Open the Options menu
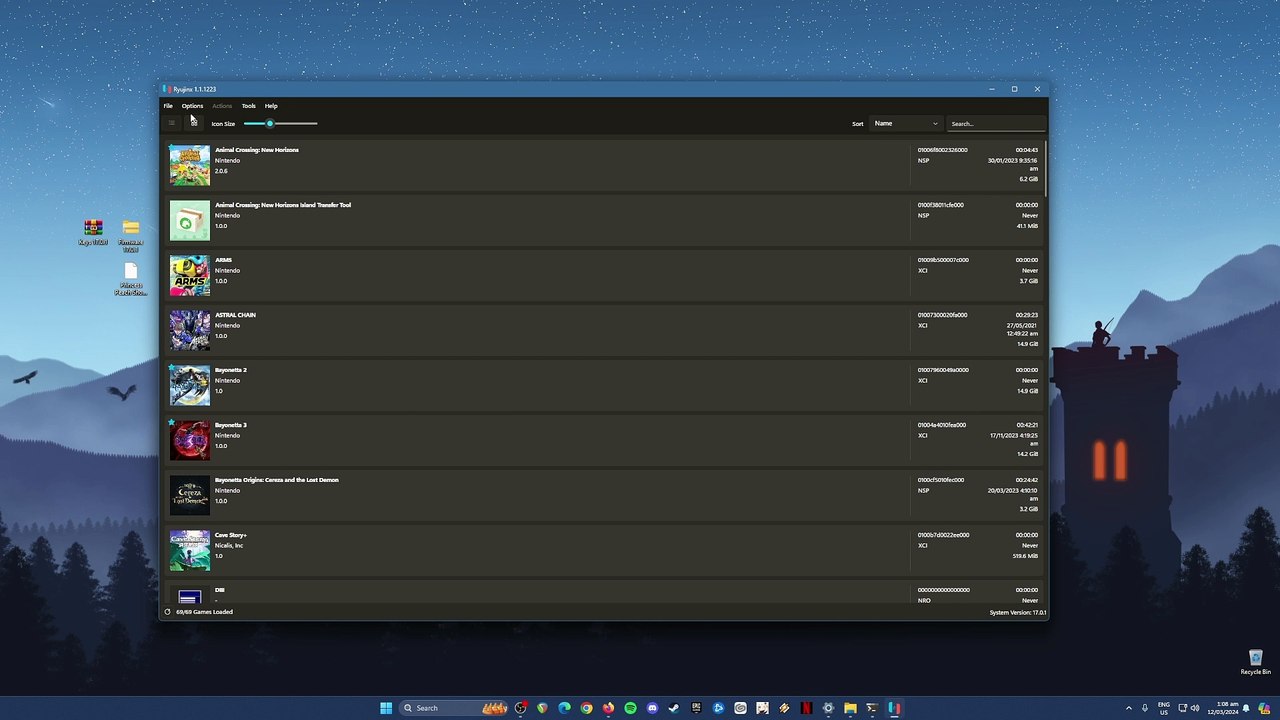The width and height of the screenshot is (1280, 720). coord(192,106)
